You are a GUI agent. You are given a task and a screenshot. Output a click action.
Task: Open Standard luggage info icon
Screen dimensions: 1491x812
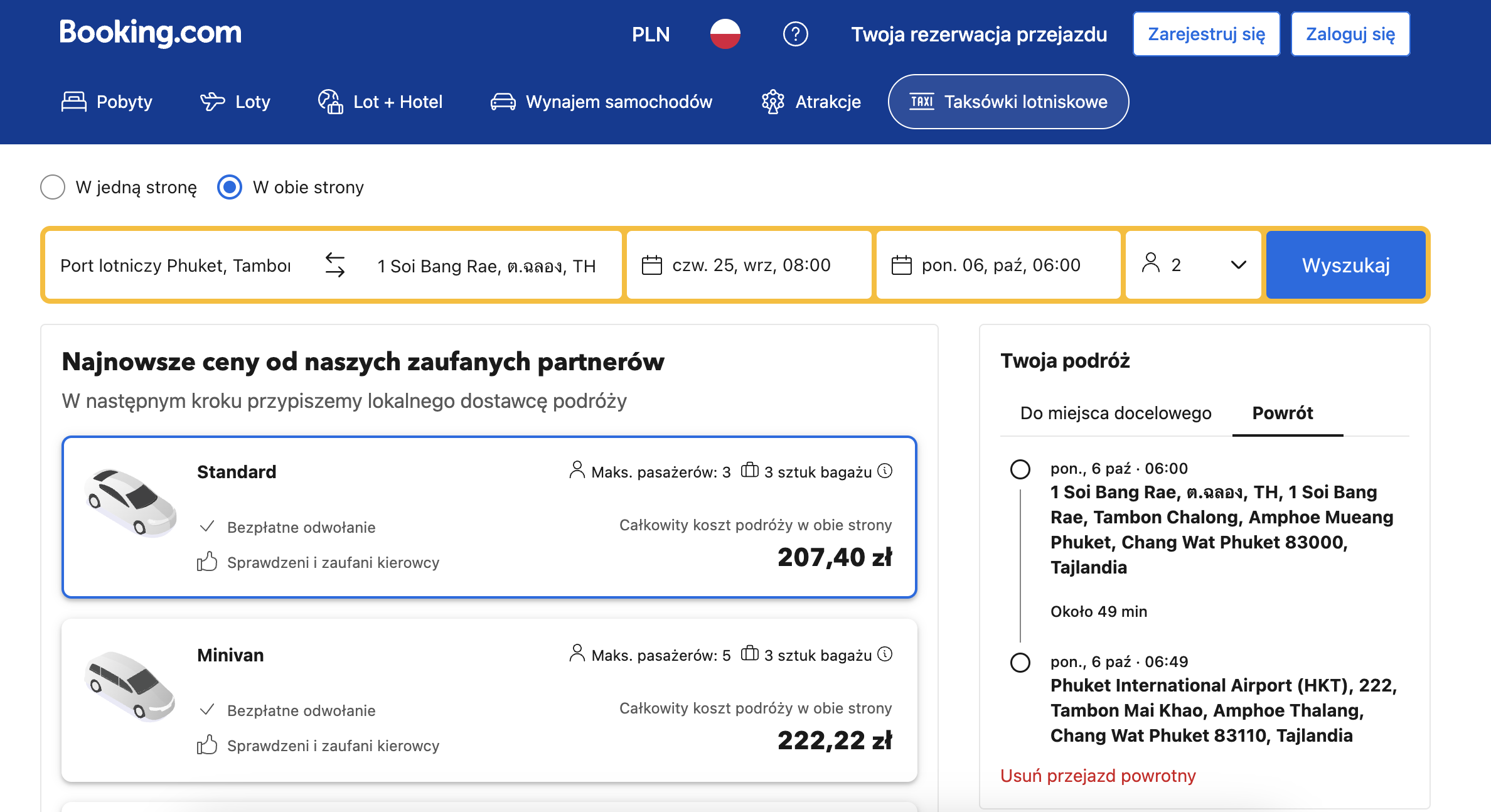(885, 471)
